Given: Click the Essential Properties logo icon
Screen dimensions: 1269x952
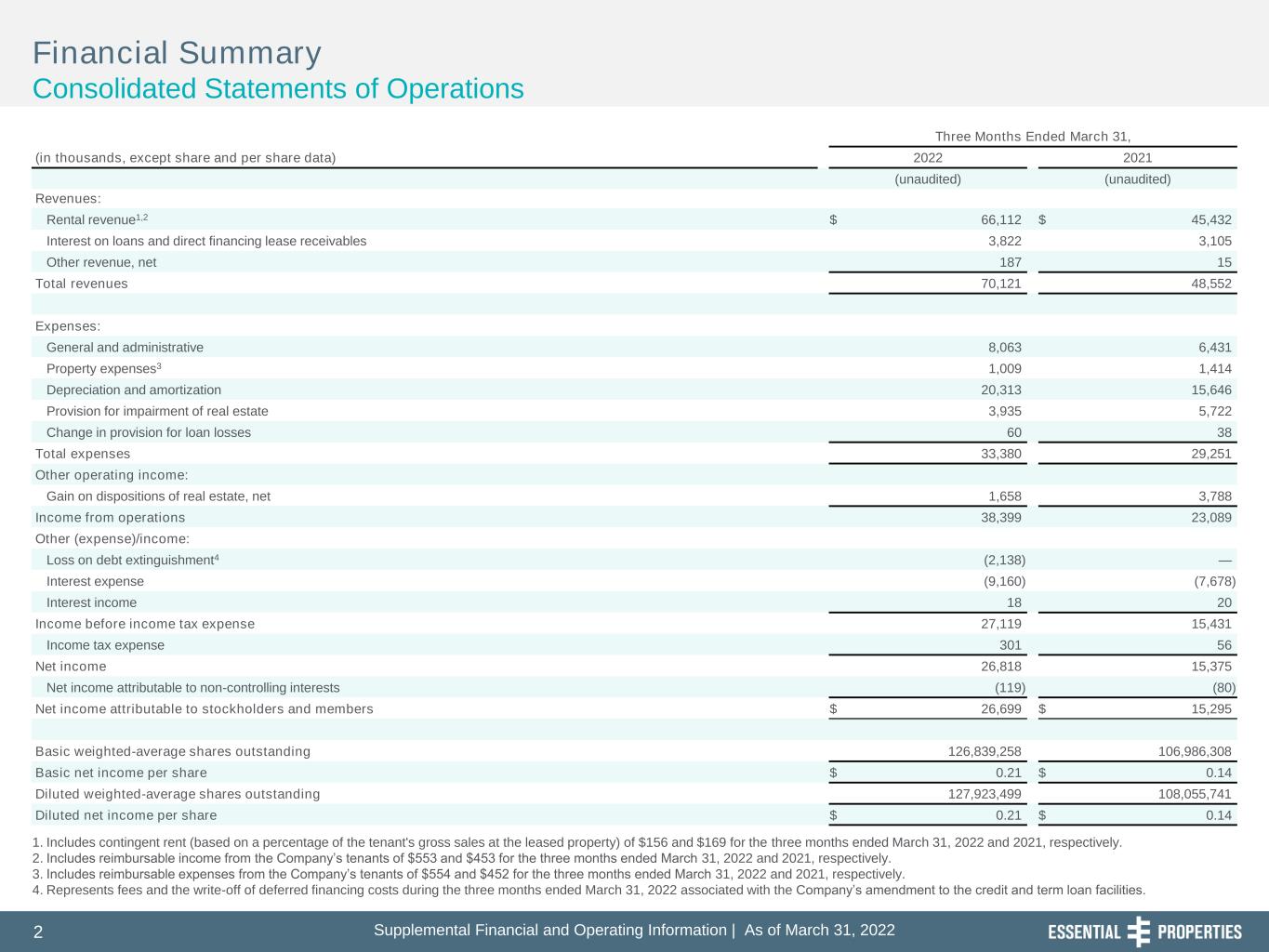Looking at the screenshot, I should (x=1138, y=932).
